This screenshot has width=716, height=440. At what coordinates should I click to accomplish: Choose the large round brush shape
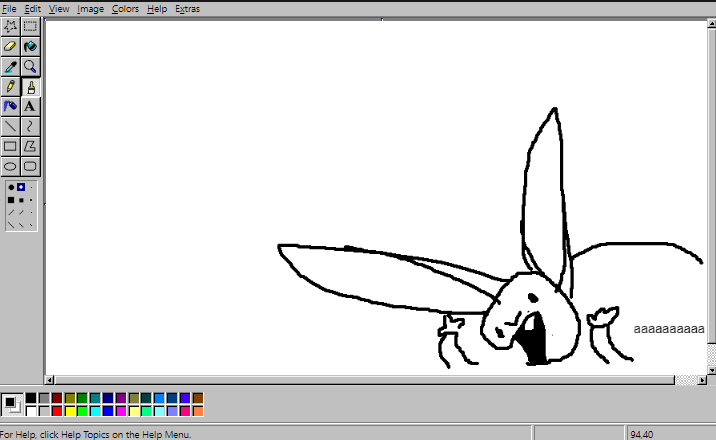pyautogui.click(x=11, y=187)
